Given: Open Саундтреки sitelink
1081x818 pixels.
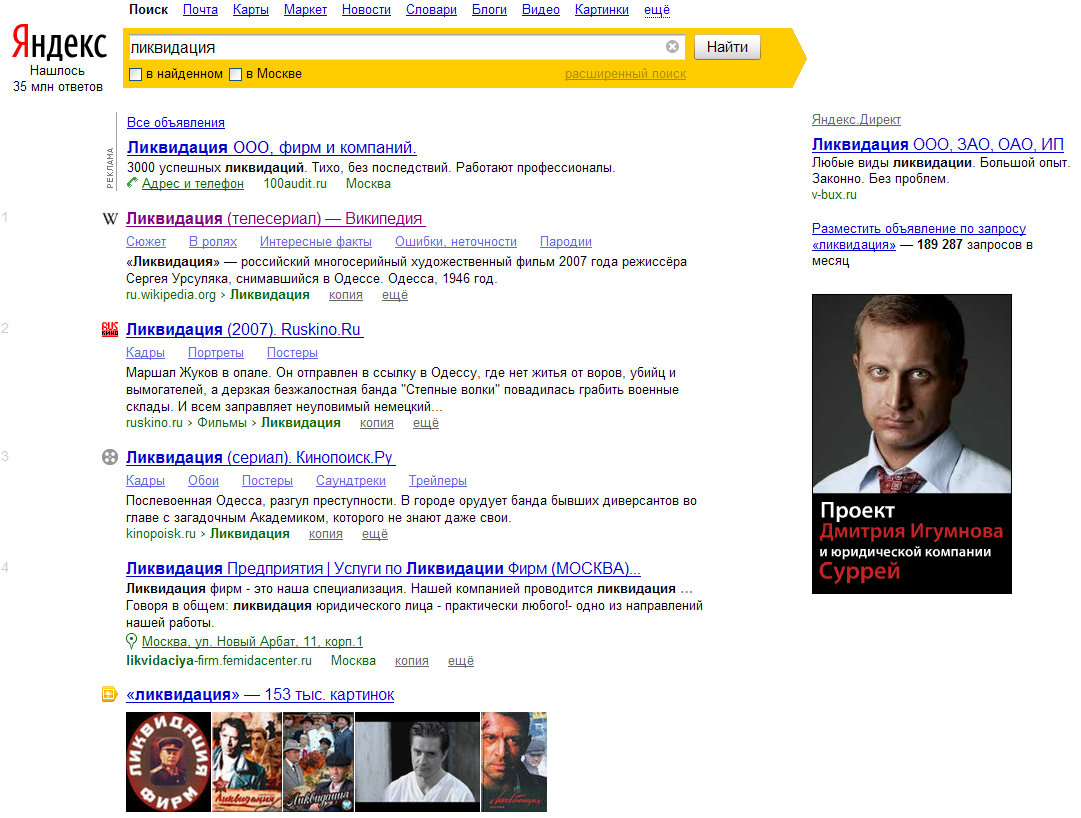Looking at the screenshot, I should click(x=351, y=481).
